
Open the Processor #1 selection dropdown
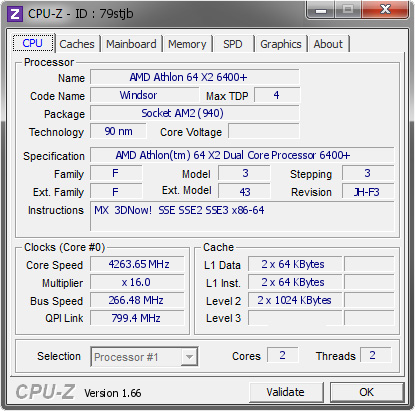[x=144, y=357]
